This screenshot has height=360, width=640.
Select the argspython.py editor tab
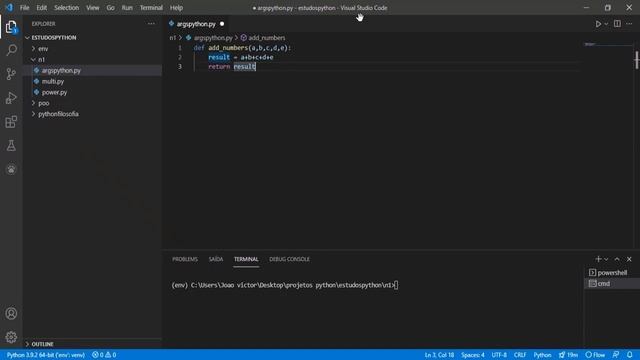pos(196,24)
